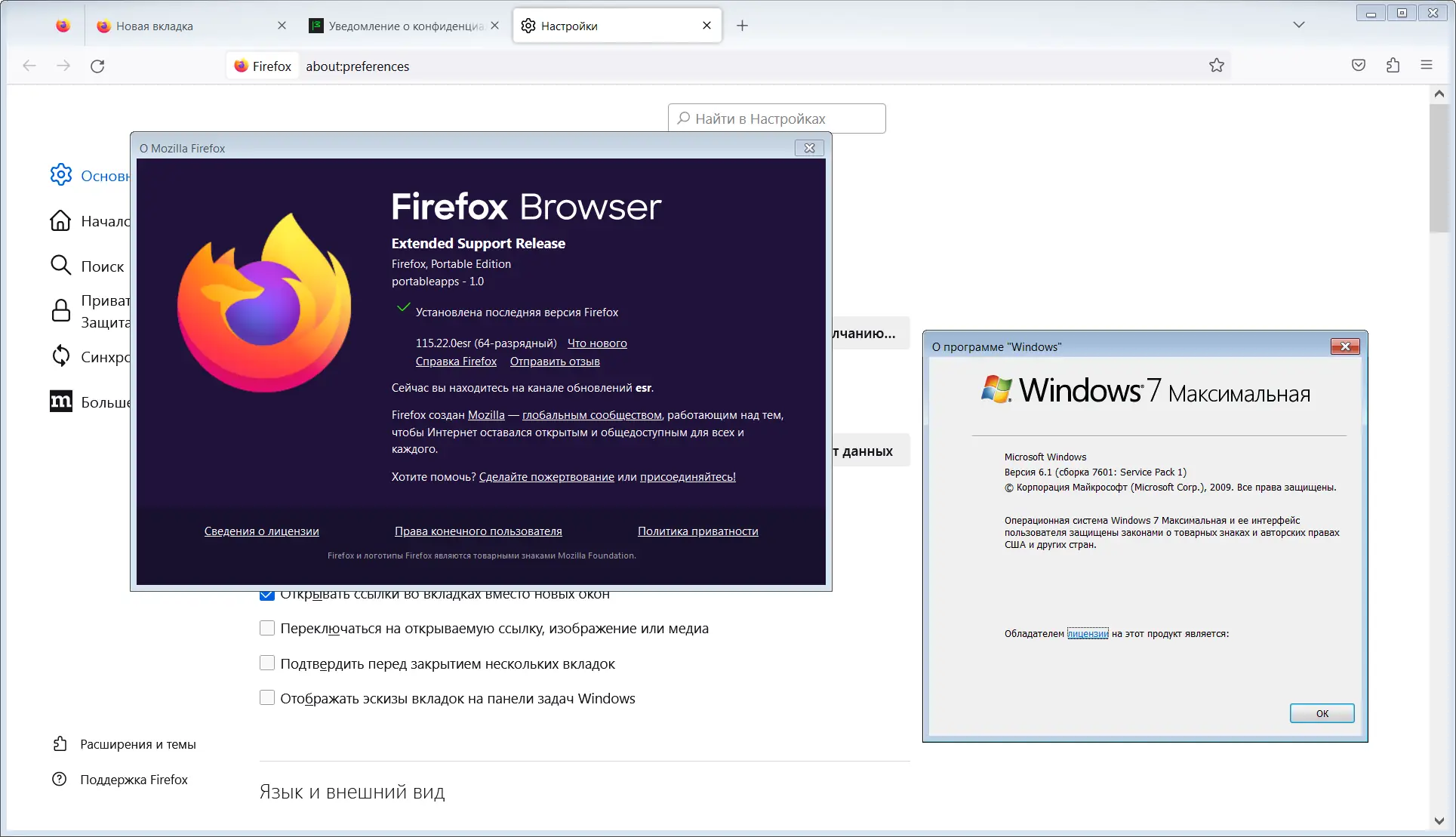Viewport: 1456px width, 837px height.
Task: Click the Search magnifier sidebar icon
Action: (x=60, y=266)
